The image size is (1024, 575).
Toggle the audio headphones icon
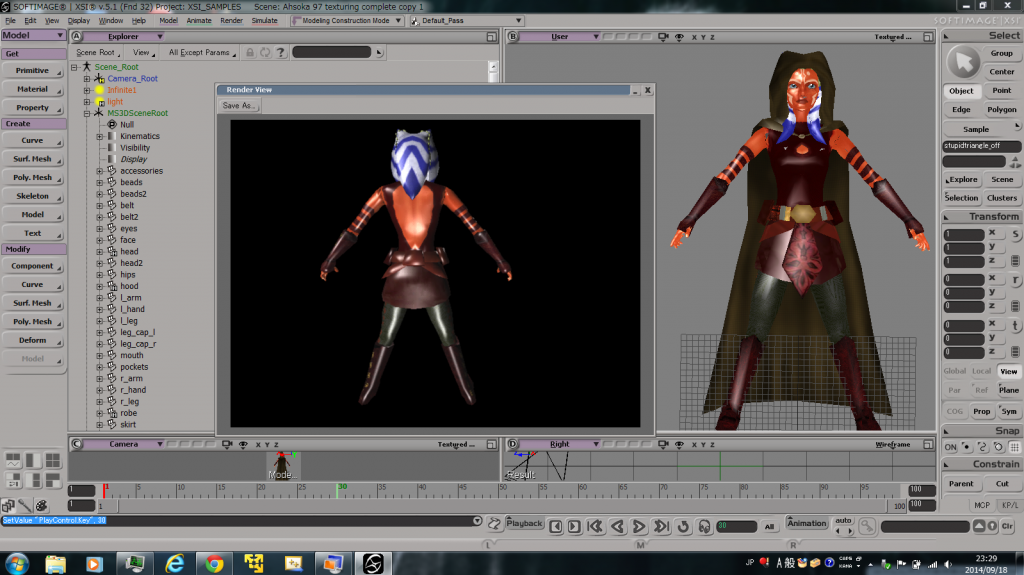[704, 526]
